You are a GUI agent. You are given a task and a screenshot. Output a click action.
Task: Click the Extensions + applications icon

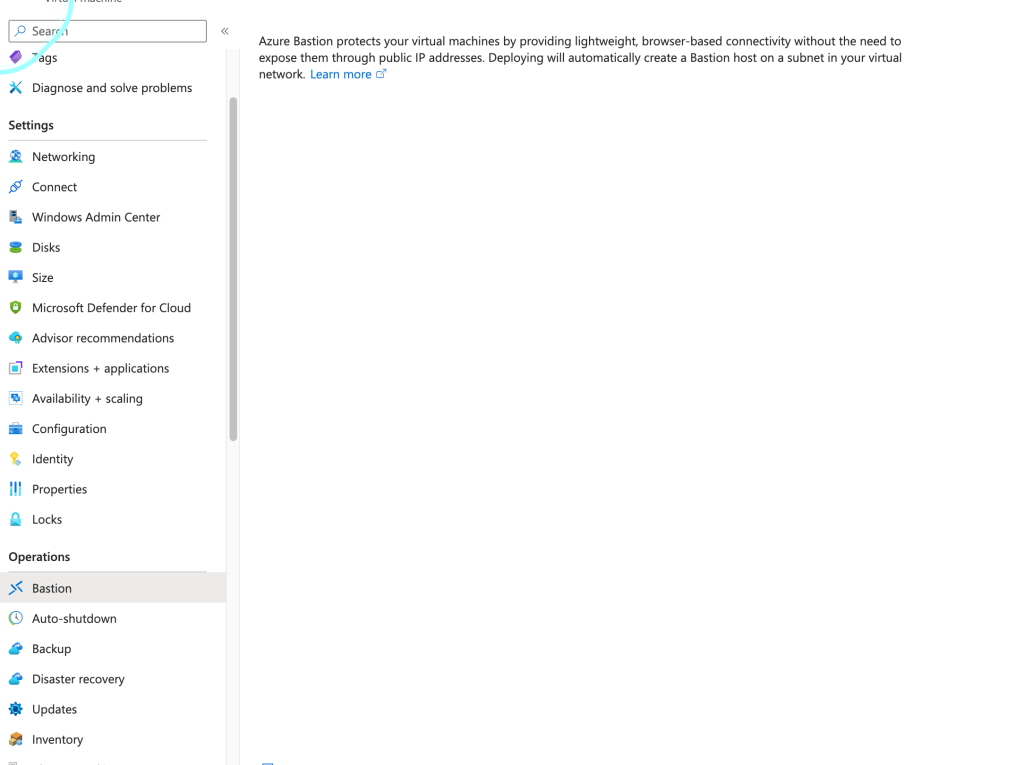click(x=16, y=368)
